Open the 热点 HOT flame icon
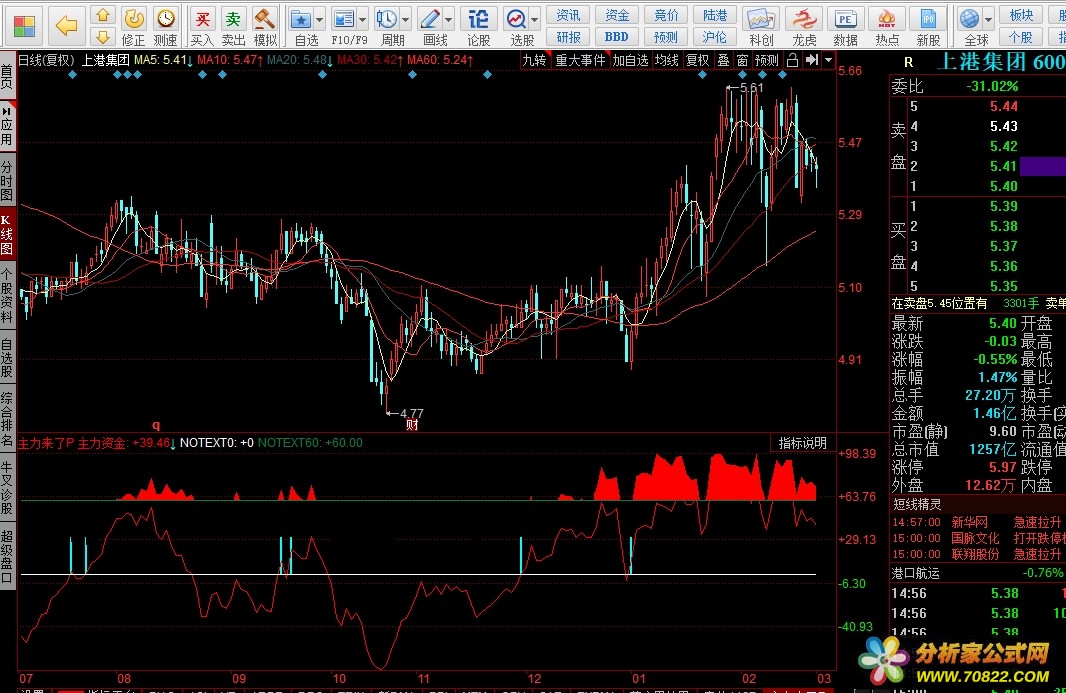This screenshot has height=693, width=1066. click(887, 18)
